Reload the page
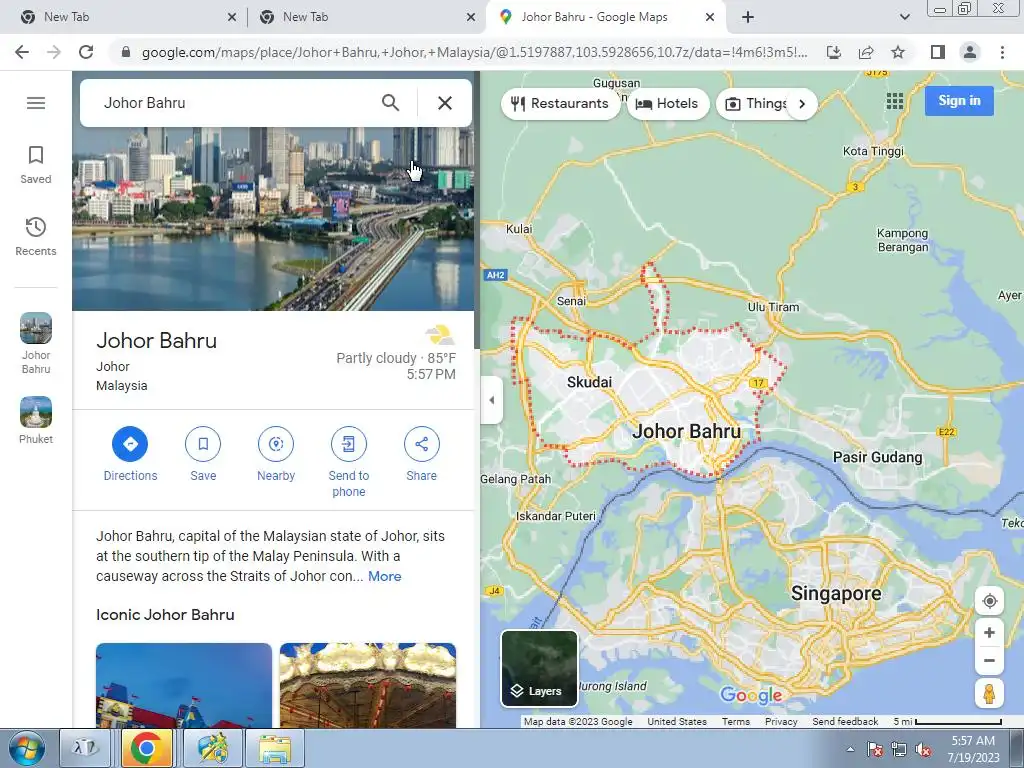Screen dimensions: 1024x768 point(86,52)
